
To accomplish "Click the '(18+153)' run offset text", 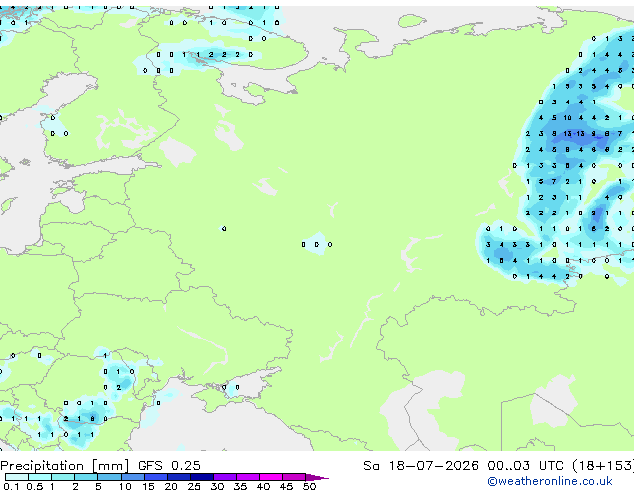I will coord(603,466).
